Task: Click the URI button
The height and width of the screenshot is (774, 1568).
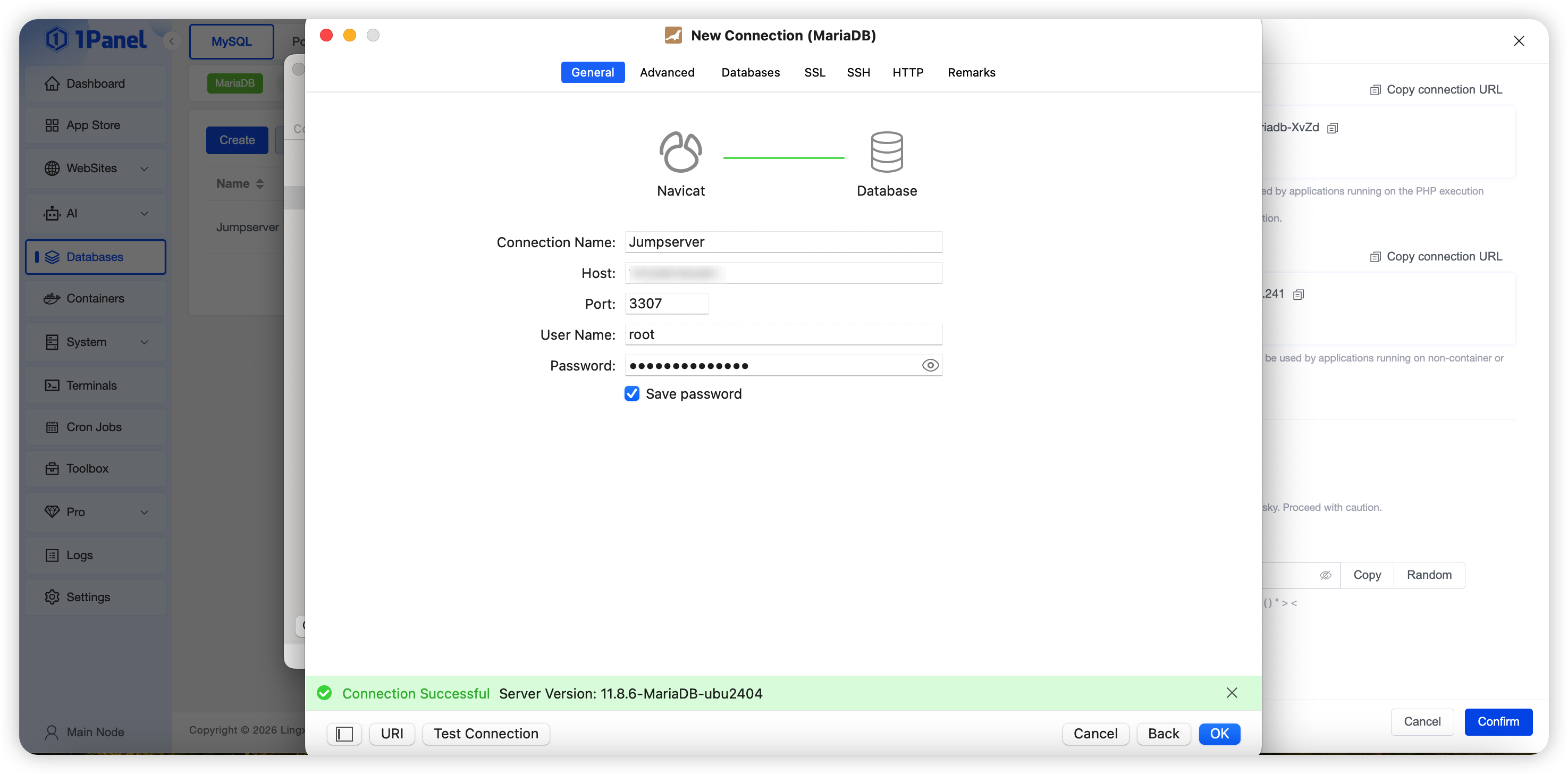Action: click(x=392, y=734)
